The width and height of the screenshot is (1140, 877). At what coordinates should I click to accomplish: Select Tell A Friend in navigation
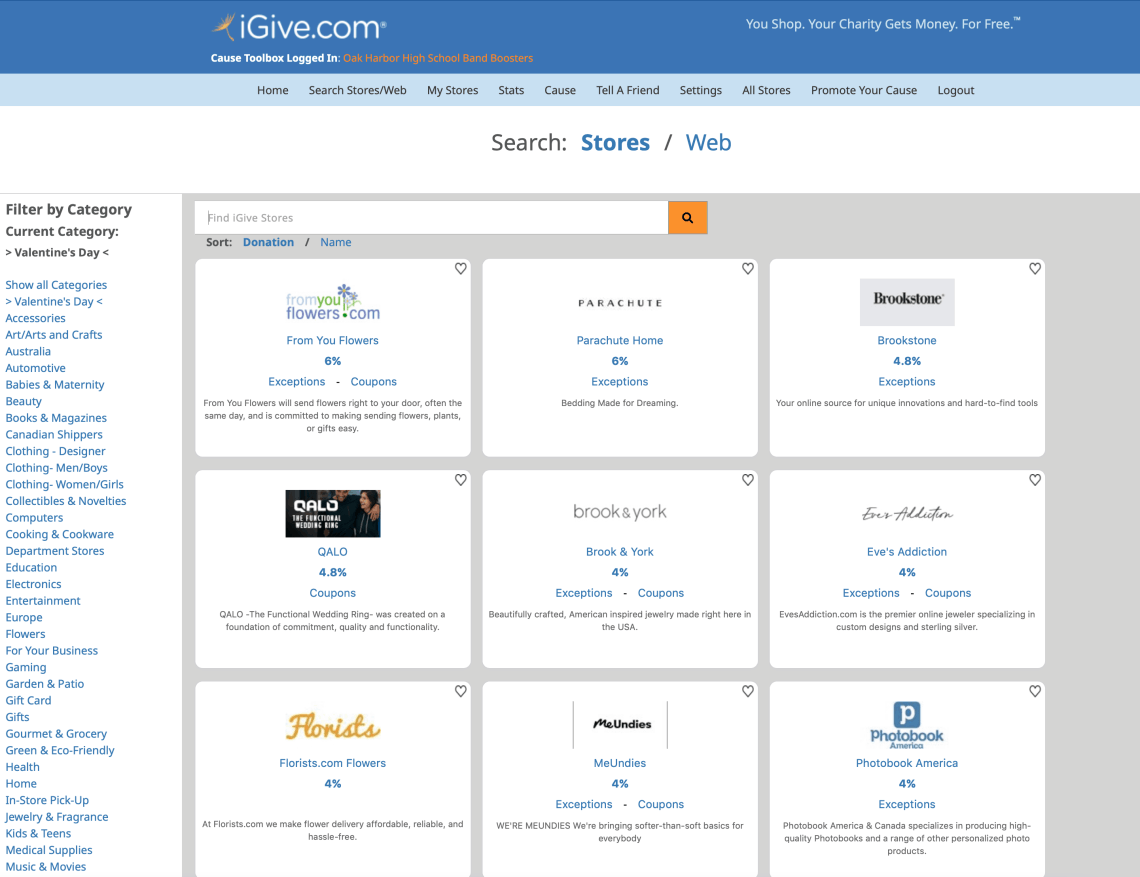627,90
